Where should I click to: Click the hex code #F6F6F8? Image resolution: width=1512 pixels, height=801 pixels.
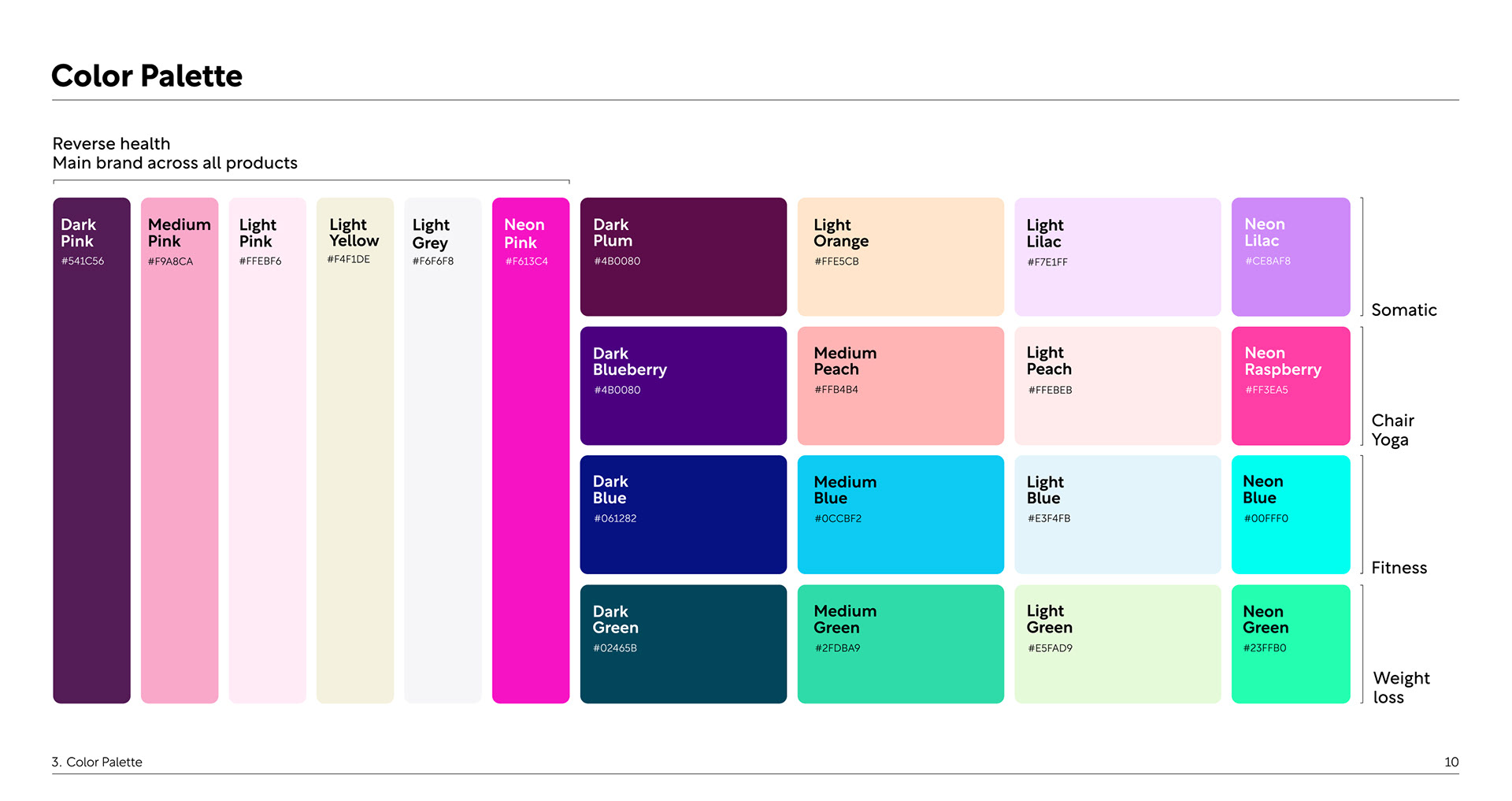pyautogui.click(x=433, y=261)
